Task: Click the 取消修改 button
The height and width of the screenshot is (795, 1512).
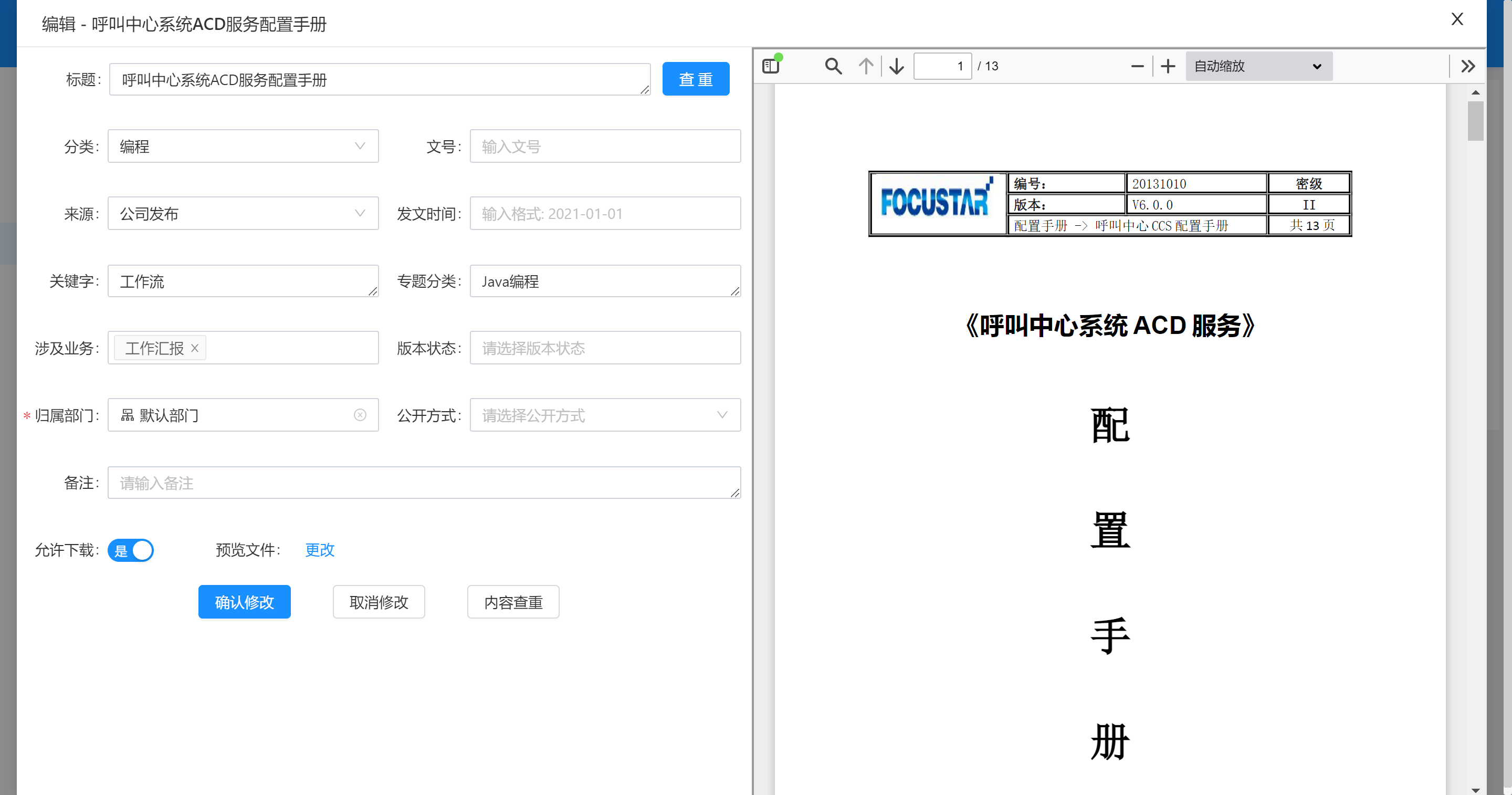Action: (x=379, y=602)
